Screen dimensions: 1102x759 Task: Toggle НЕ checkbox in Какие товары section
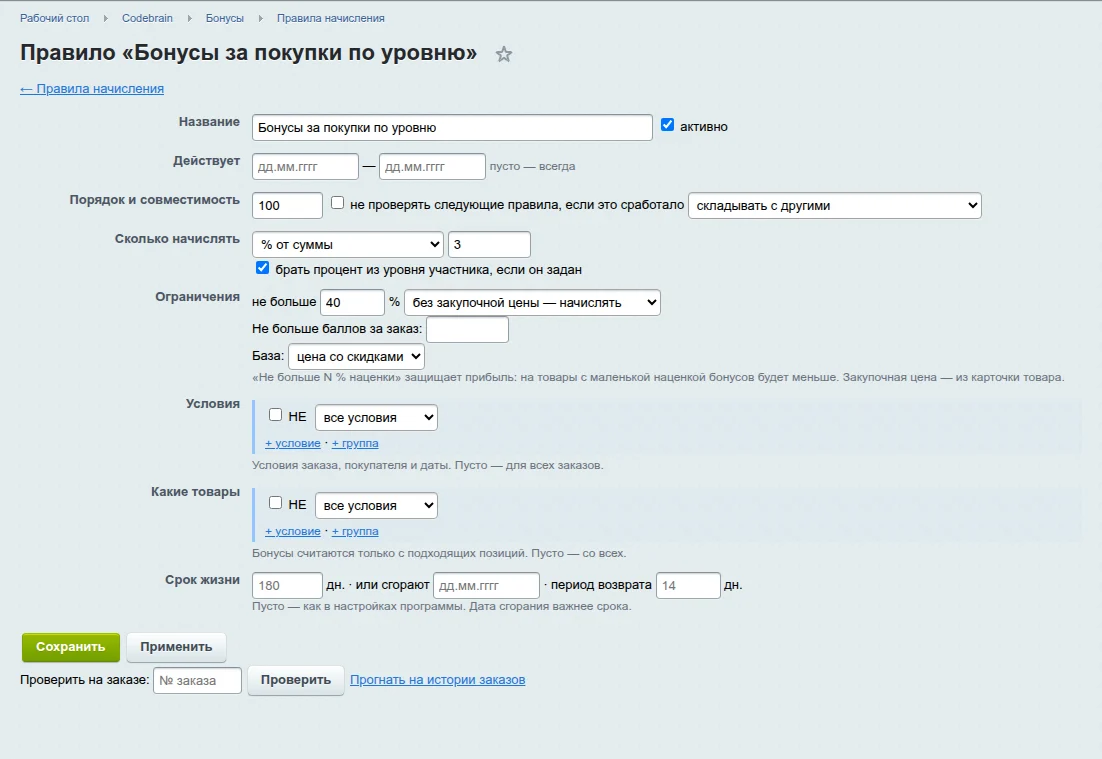pos(276,502)
